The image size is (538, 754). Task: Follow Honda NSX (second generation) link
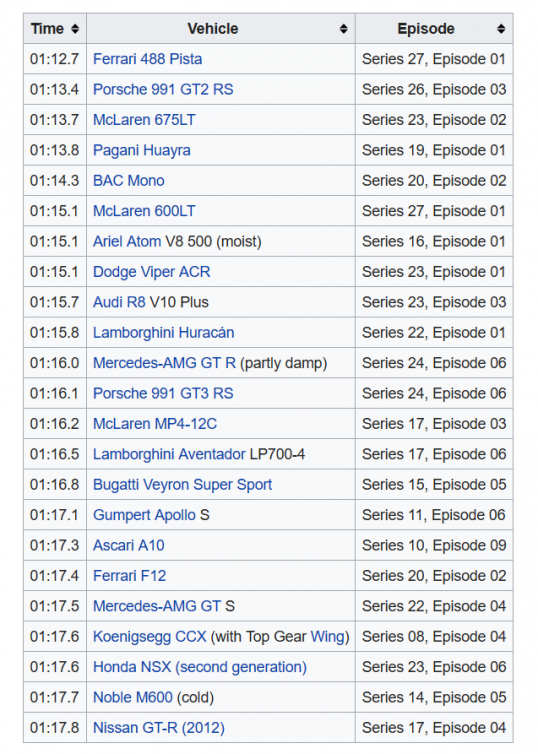[200, 667]
